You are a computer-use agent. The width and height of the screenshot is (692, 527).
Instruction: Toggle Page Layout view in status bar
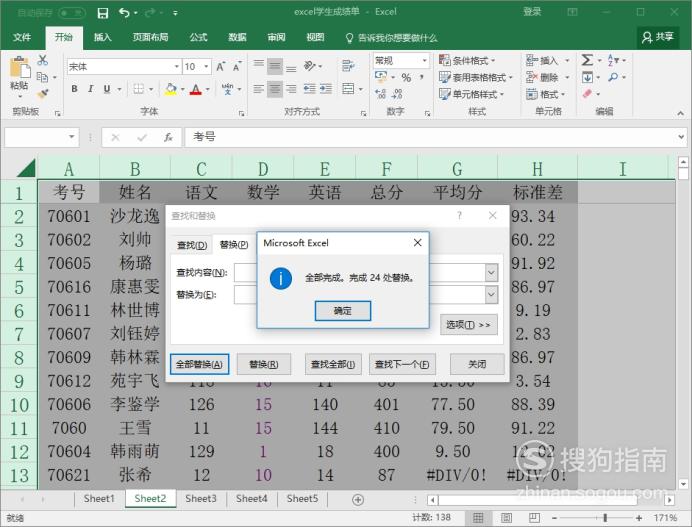click(x=506, y=517)
